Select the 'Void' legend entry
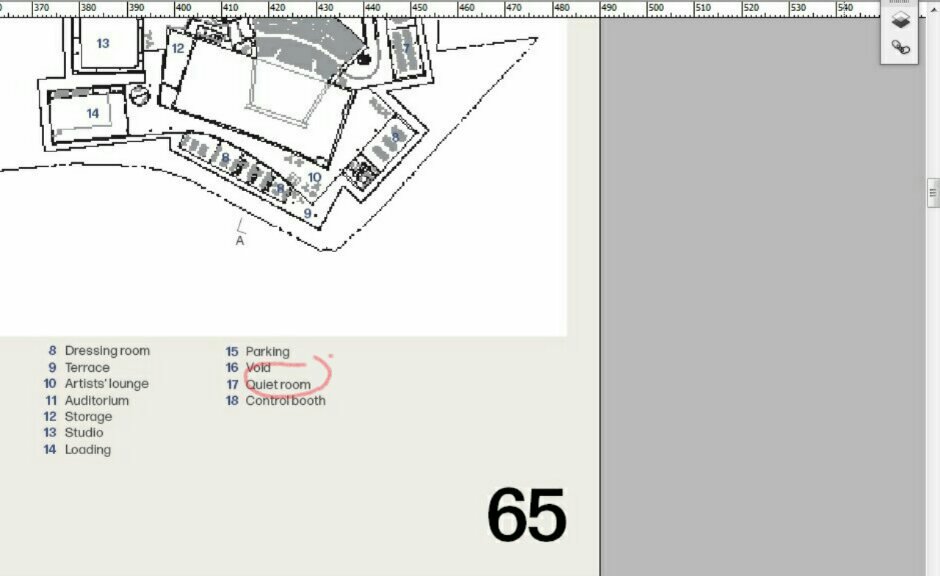The image size is (940, 576). coord(258,367)
